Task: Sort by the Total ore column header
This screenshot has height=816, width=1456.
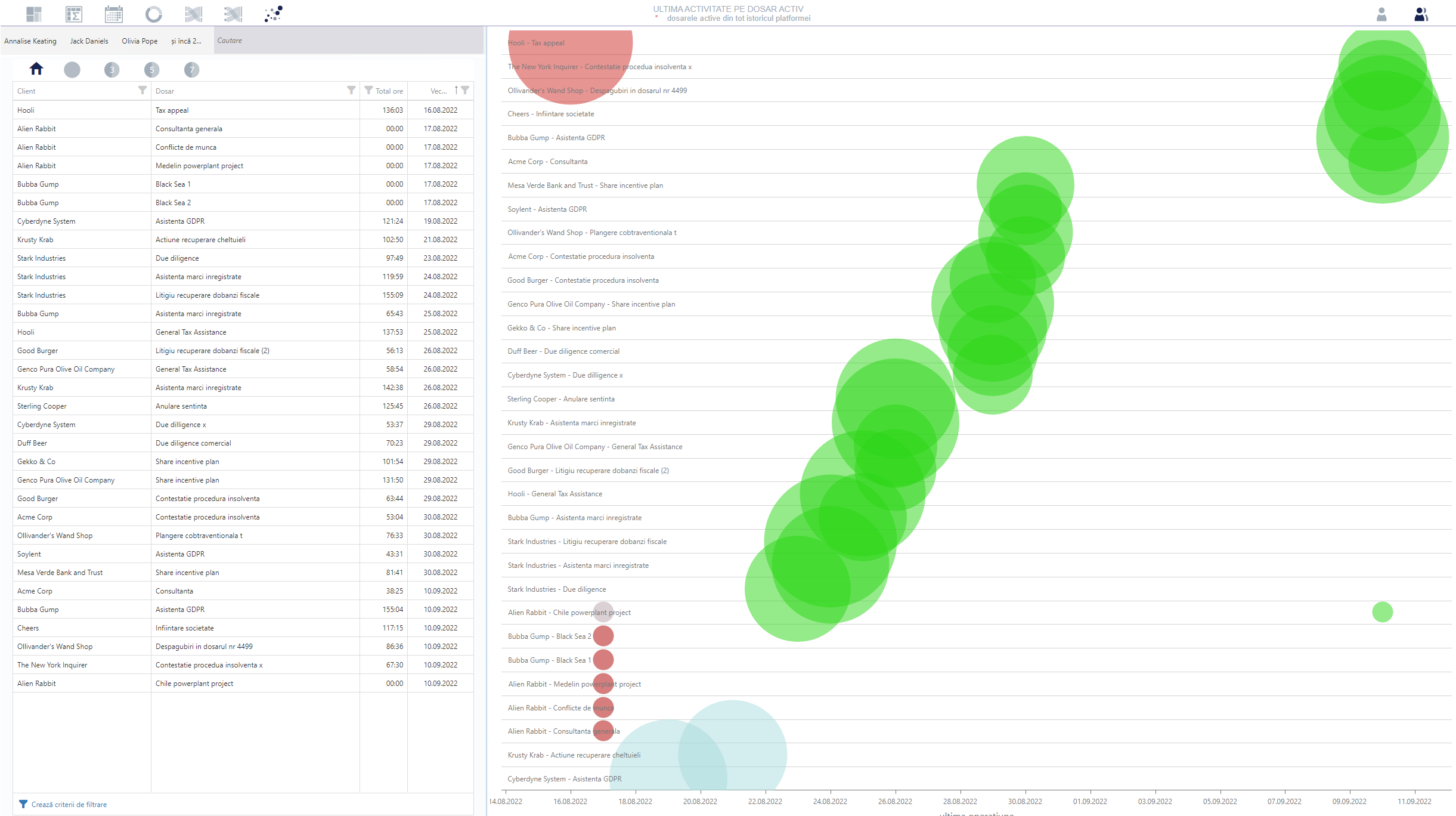Action: pyautogui.click(x=389, y=91)
